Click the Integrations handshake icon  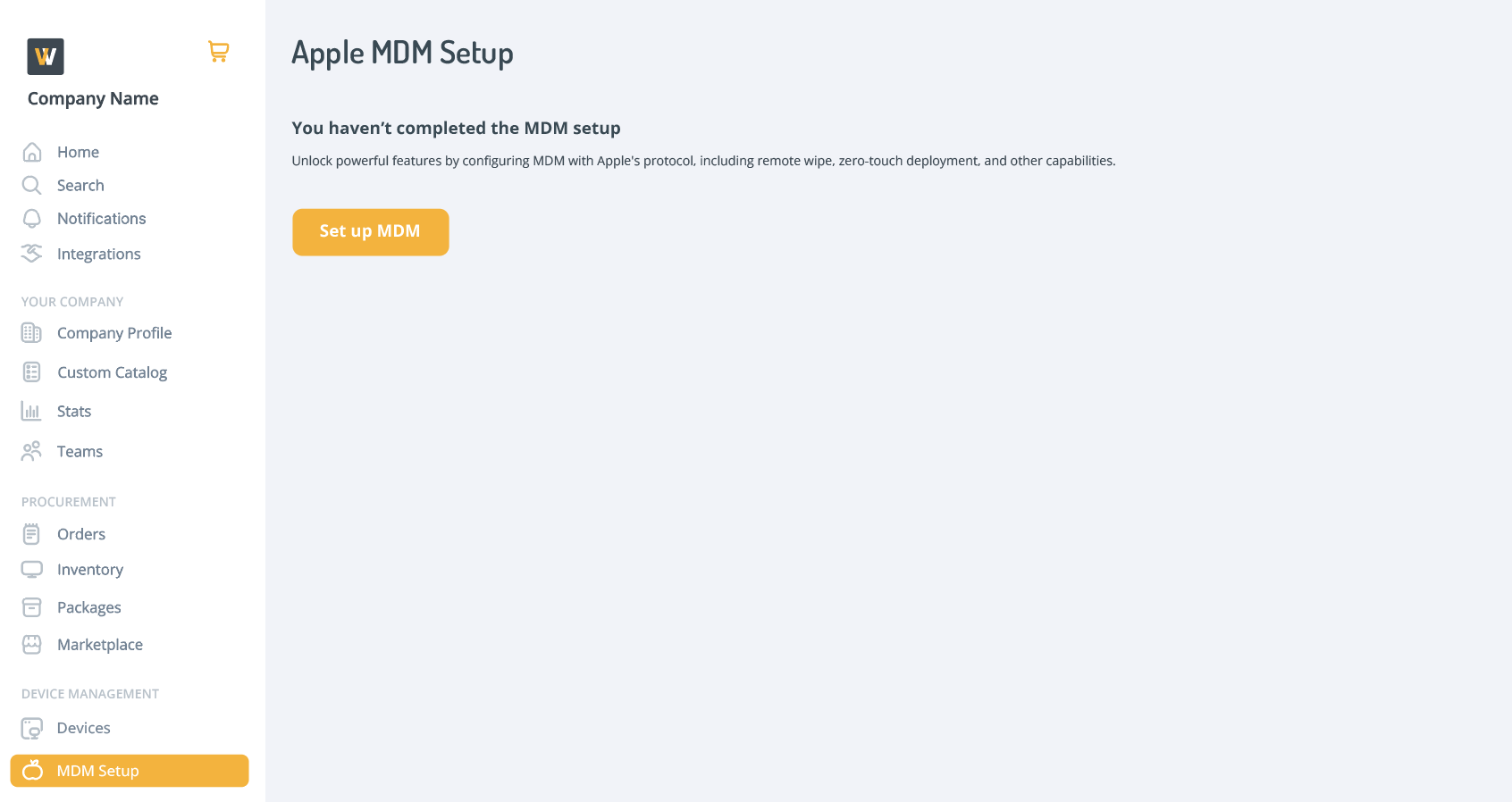click(x=32, y=254)
